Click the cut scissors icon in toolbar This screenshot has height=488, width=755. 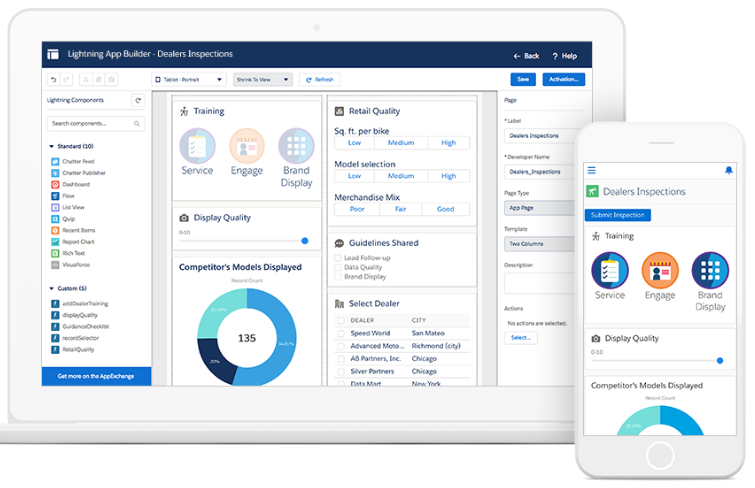(x=86, y=79)
